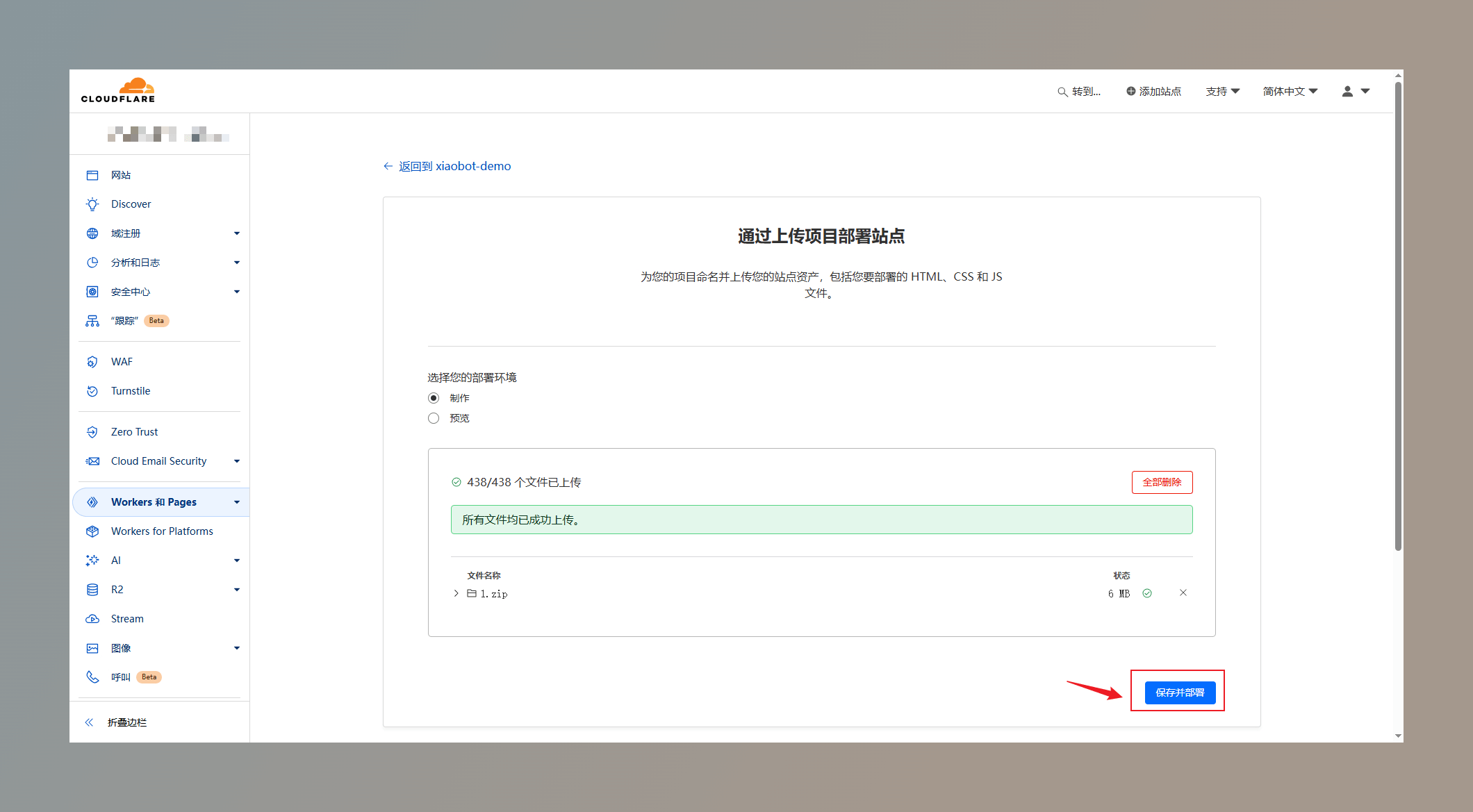This screenshot has width=1473, height=812.
Task: Click the Discover lightbulb icon
Action: click(92, 204)
